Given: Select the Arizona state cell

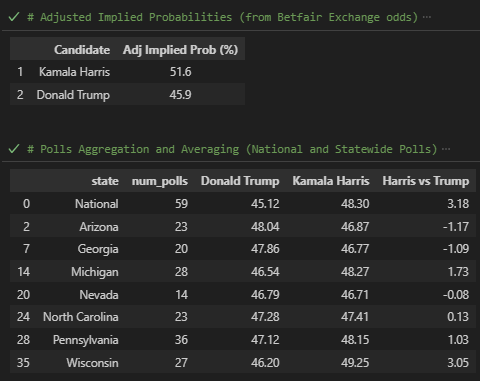Looking at the screenshot, I should point(99,227).
